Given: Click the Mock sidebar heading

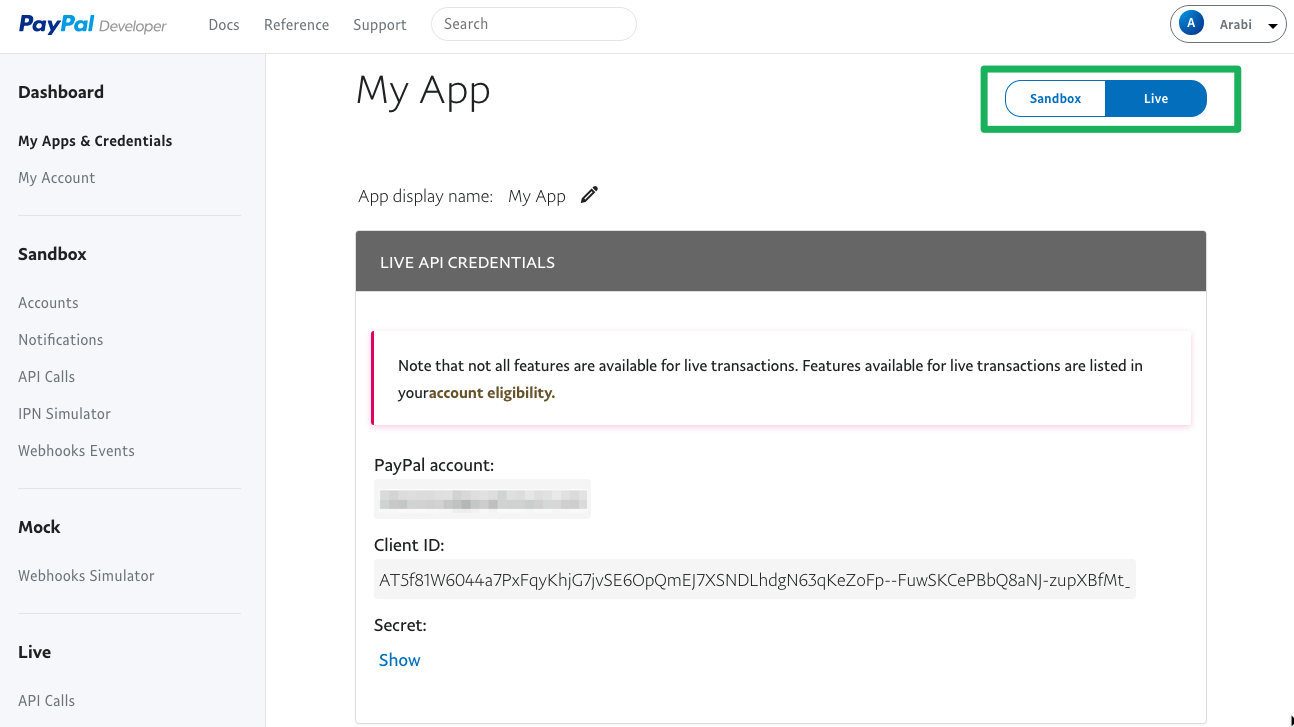Looking at the screenshot, I should tap(39, 527).
